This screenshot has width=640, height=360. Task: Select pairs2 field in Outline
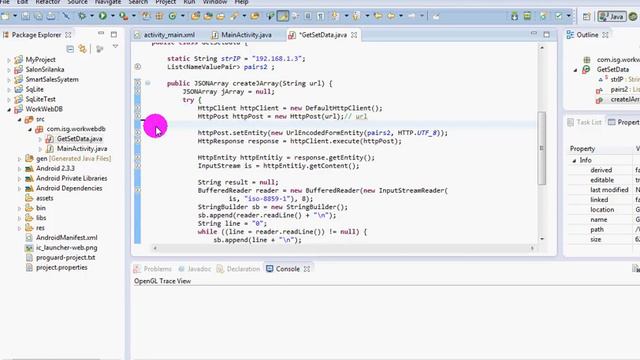click(x=618, y=89)
